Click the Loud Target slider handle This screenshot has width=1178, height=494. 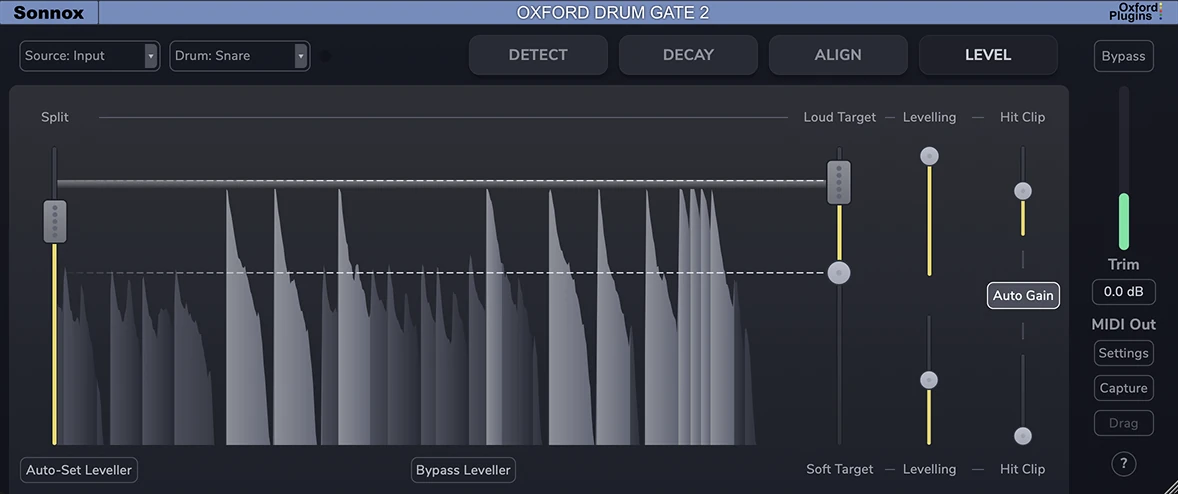[839, 182]
